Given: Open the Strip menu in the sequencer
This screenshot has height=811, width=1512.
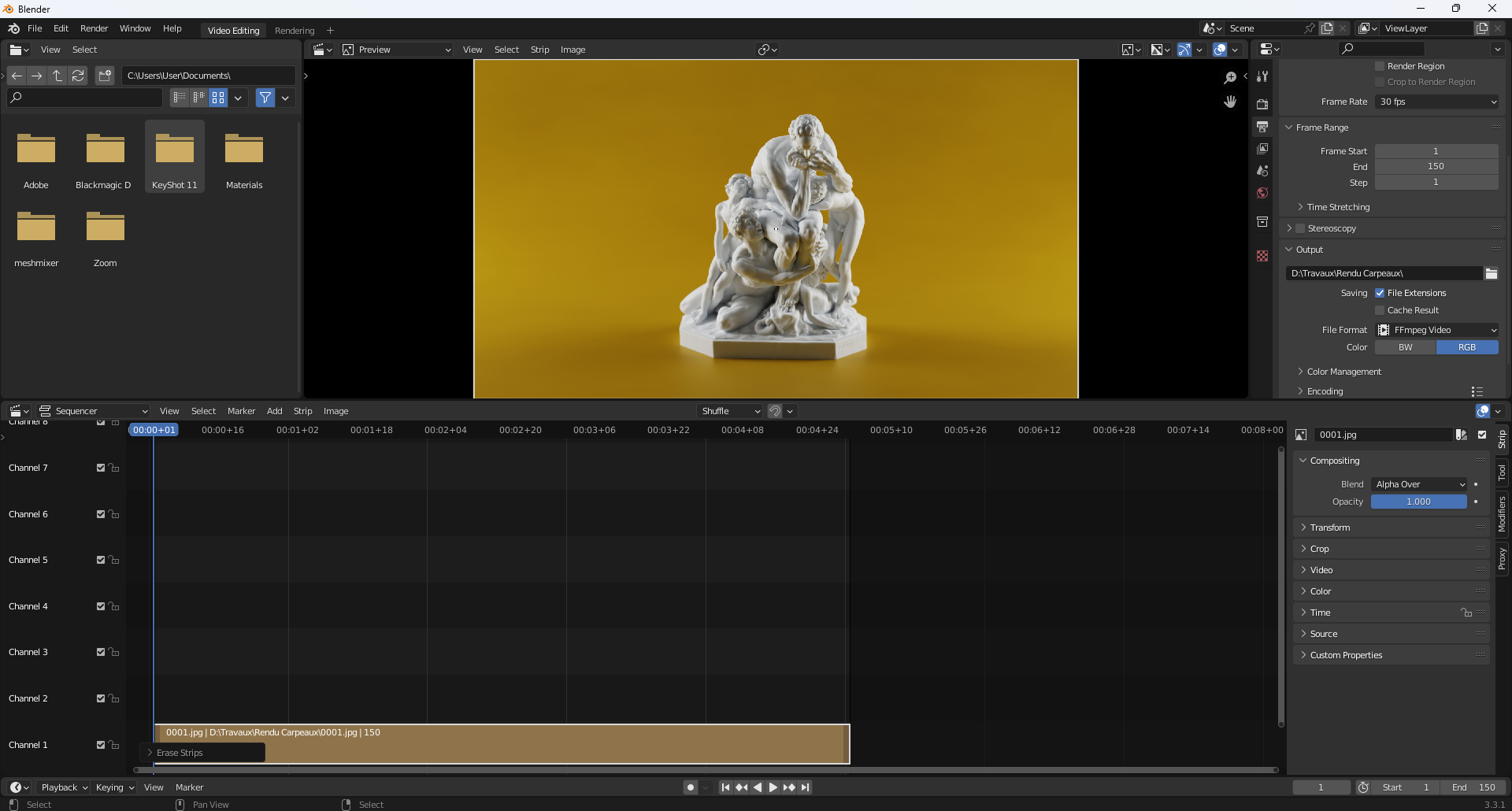Looking at the screenshot, I should point(302,410).
